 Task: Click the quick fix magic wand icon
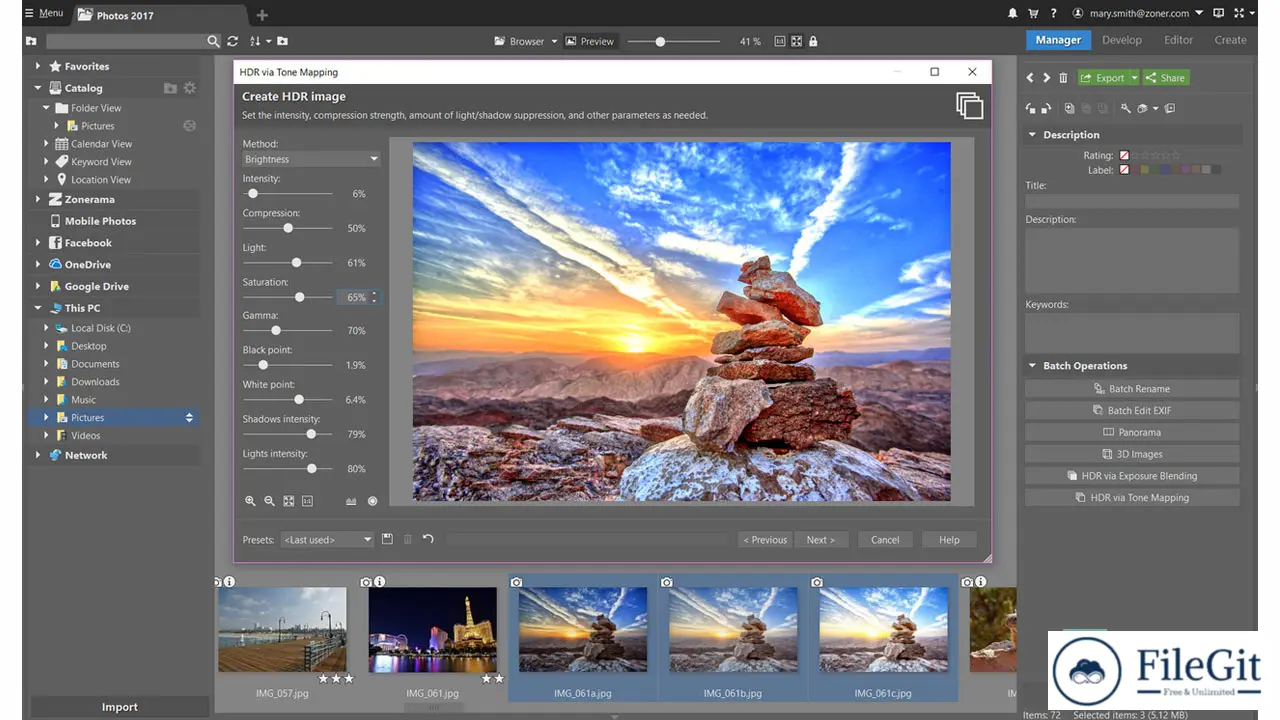pos(1125,108)
